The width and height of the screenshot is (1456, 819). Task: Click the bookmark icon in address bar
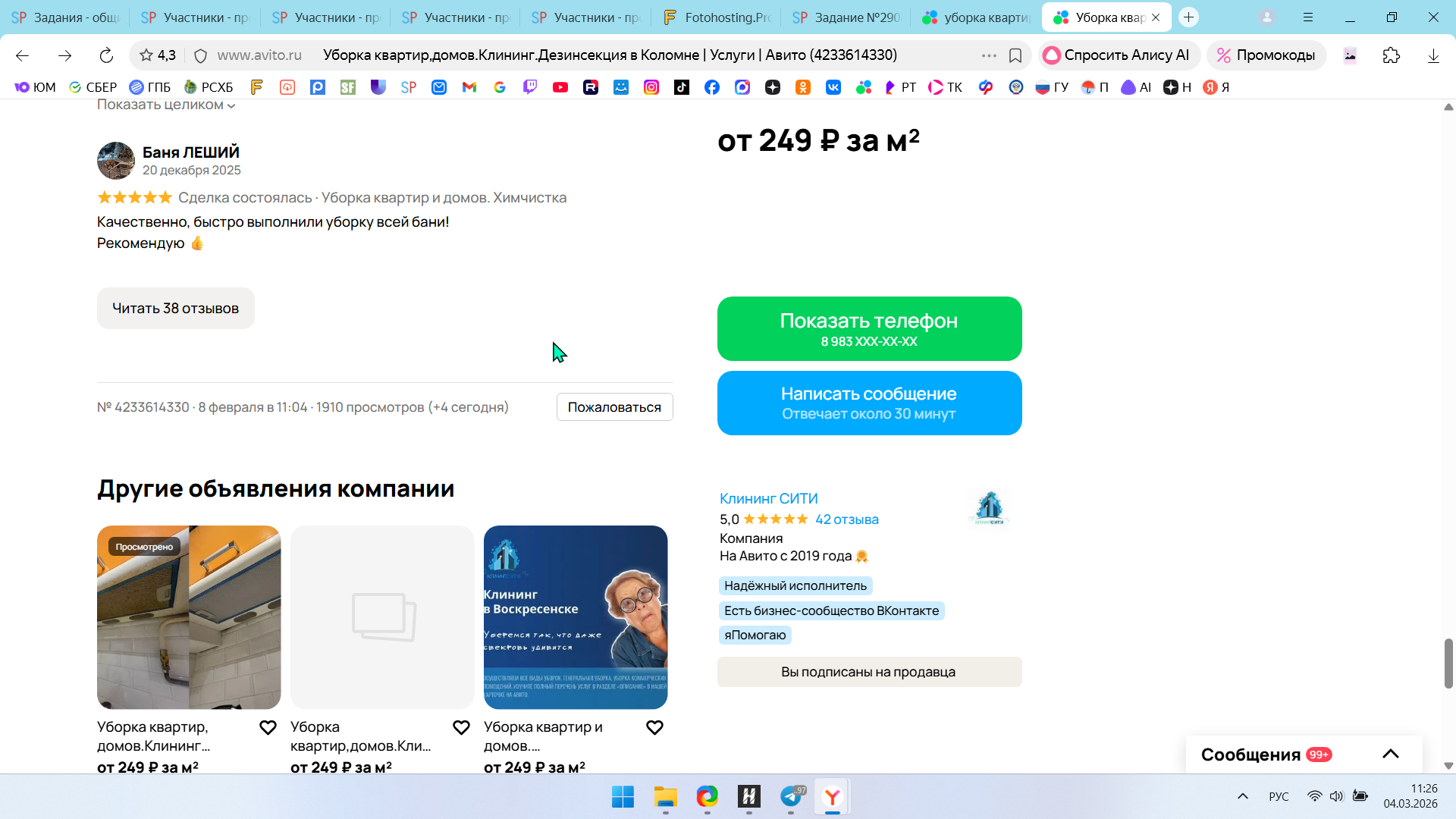point(1015,55)
